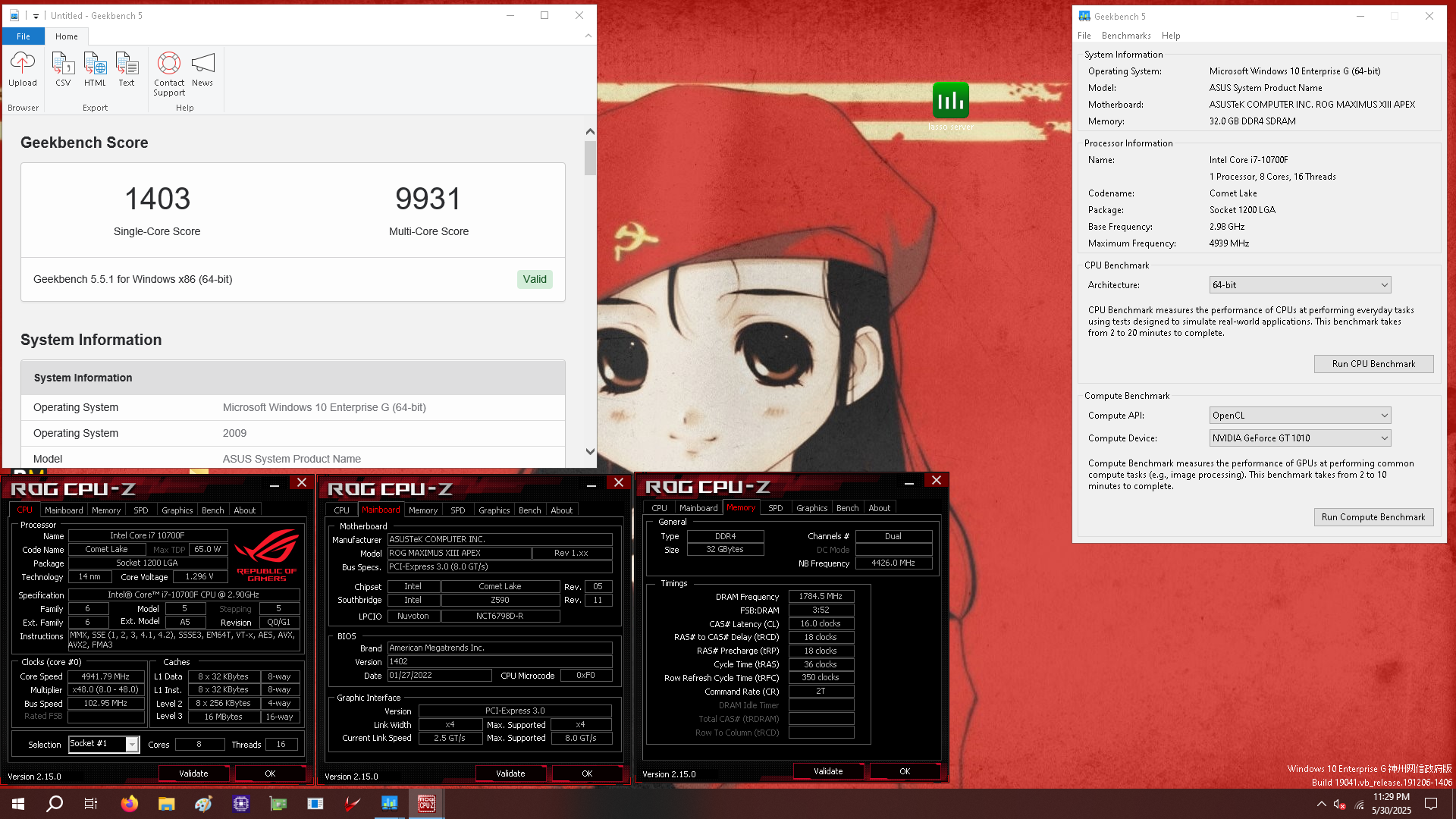Click OK in Memory CPU-Z window
Screen dimensions: 1456x819
point(905,771)
